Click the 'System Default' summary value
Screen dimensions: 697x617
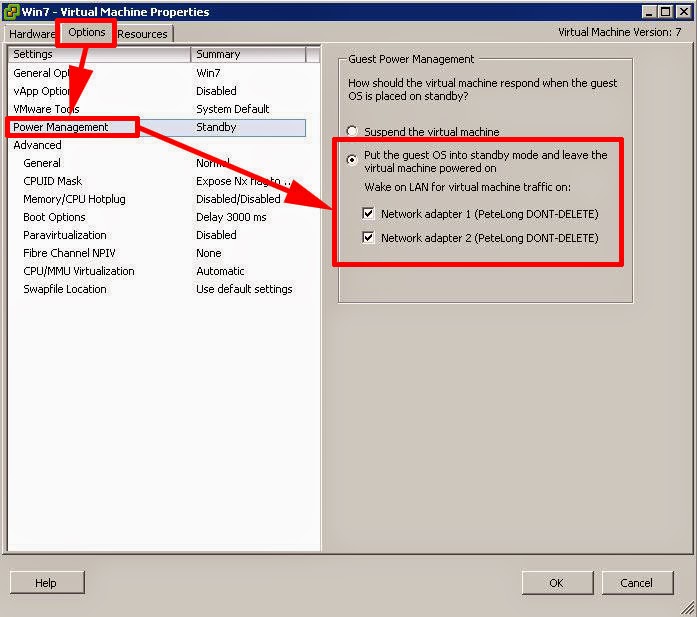(x=232, y=109)
